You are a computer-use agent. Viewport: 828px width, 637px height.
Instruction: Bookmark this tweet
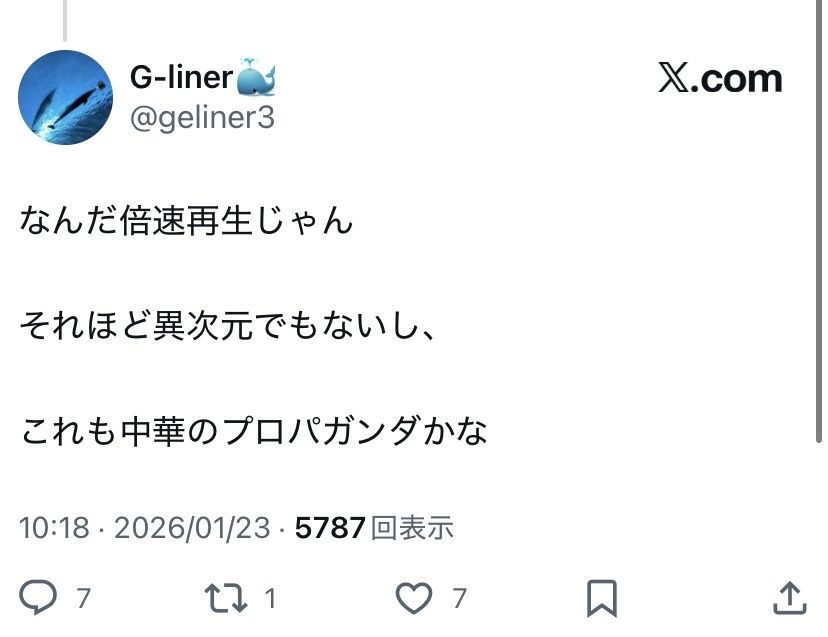pyautogui.click(x=601, y=597)
